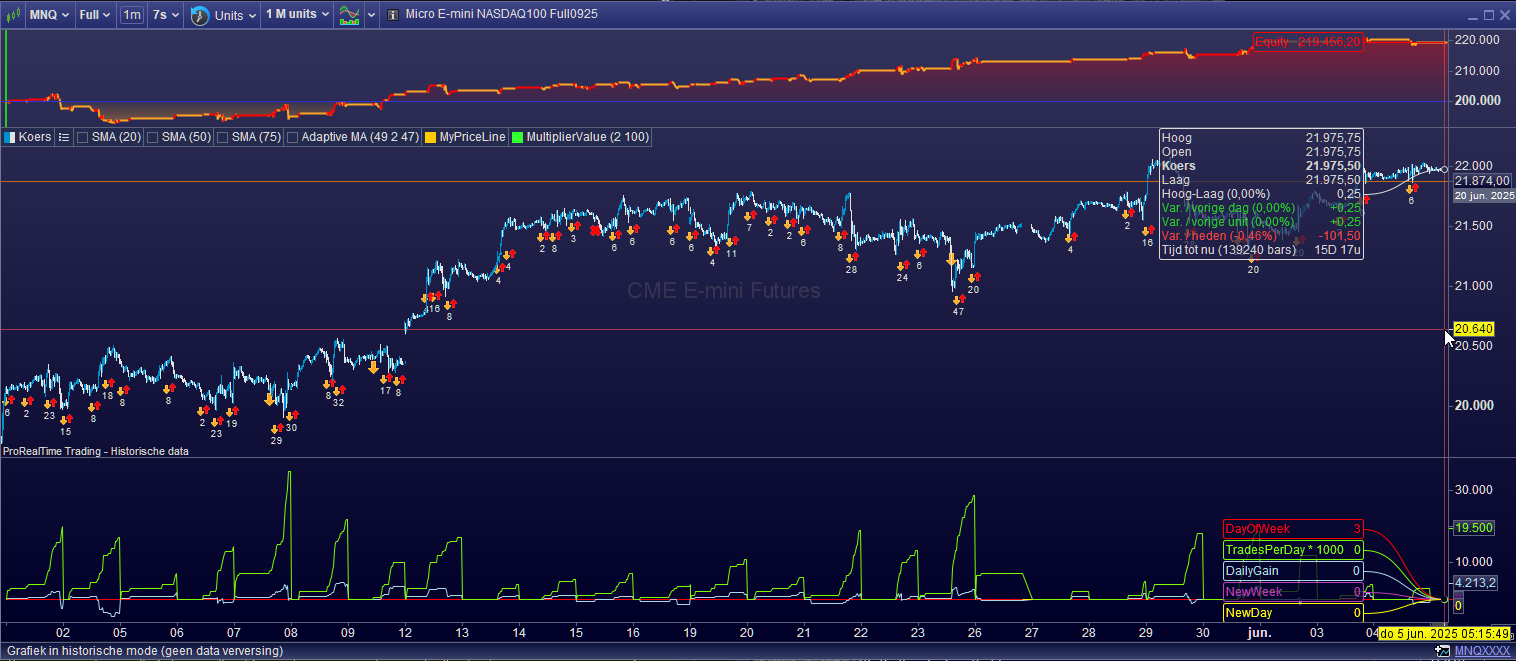Image resolution: width=1516 pixels, height=661 pixels.
Task: Click the 20.640 yellow price axis label
Action: click(x=1474, y=329)
